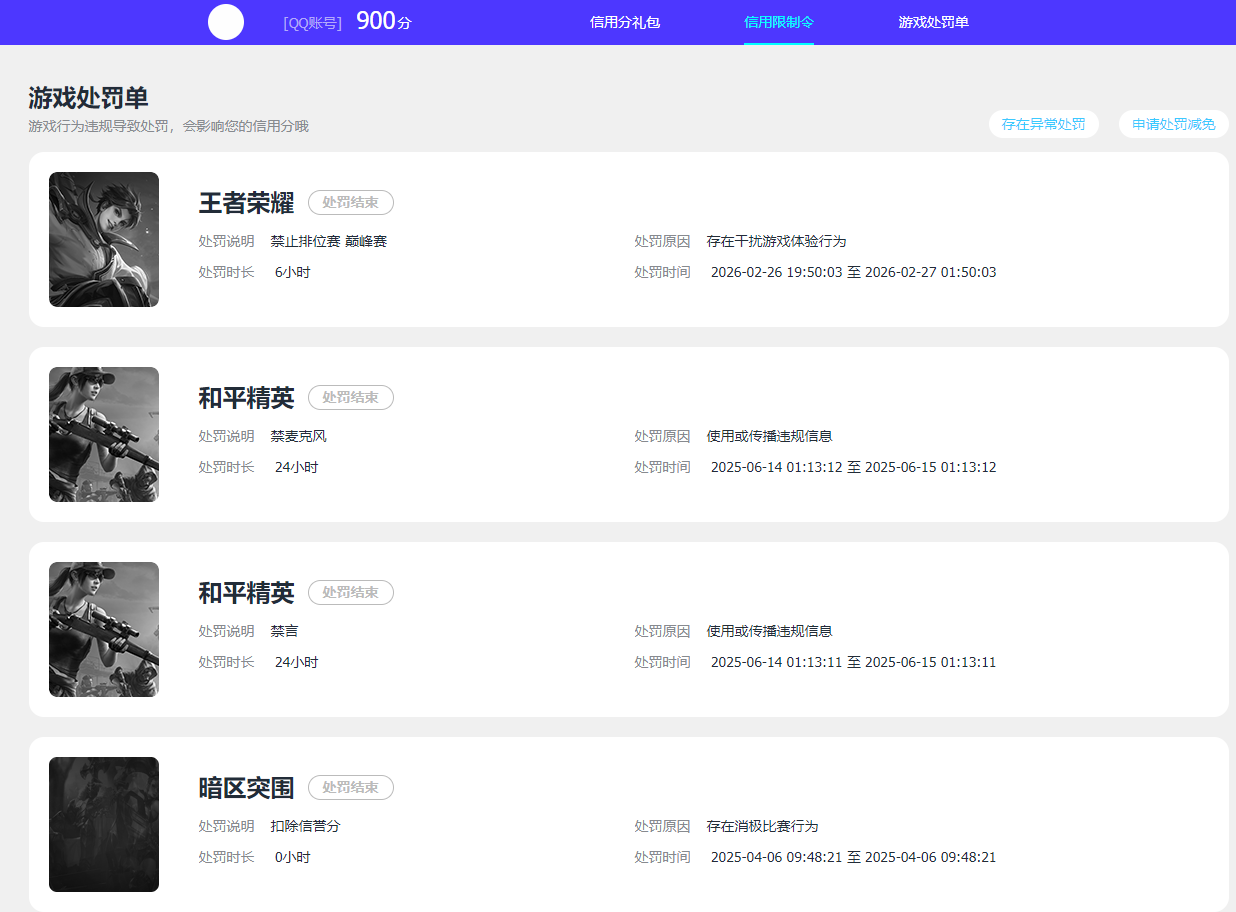This screenshot has height=912, width=1236.
Task: Click 处罚结束 badge beside 暗区突围
Action: (351, 788)
